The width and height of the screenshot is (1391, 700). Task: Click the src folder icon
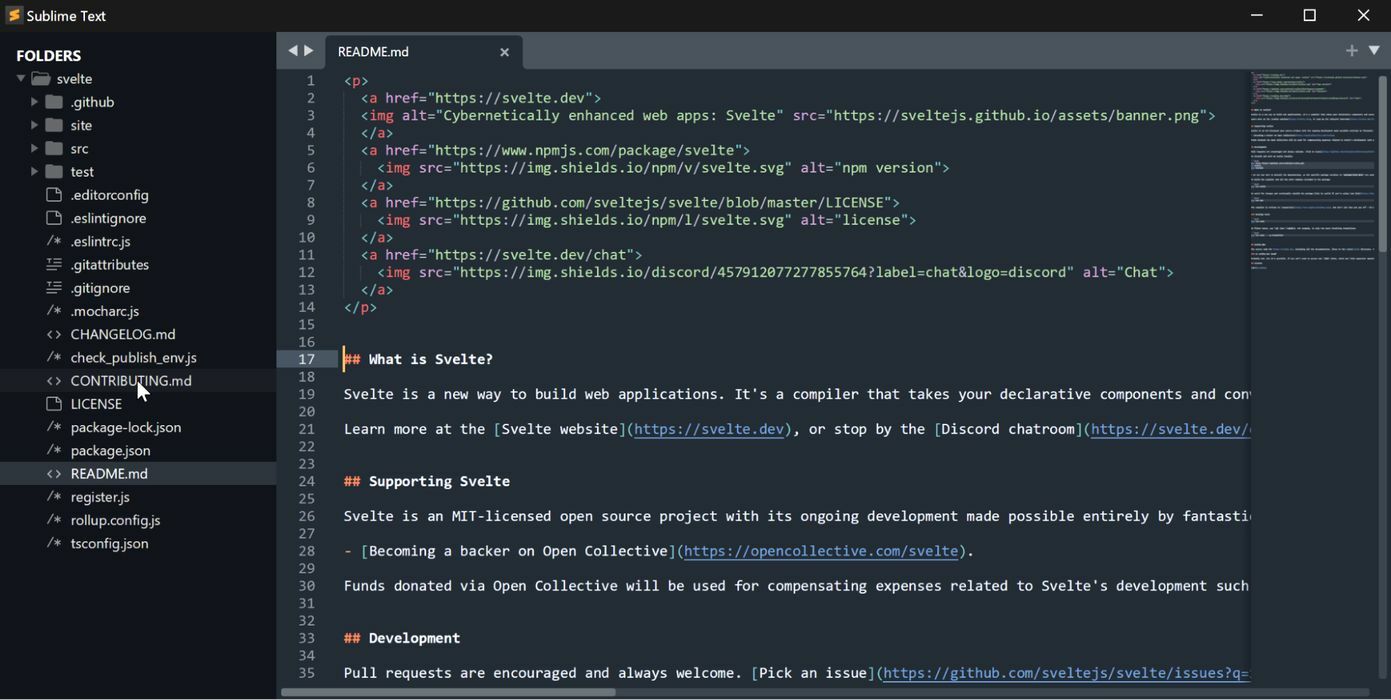pyautogui.click(x=54, y=148)
